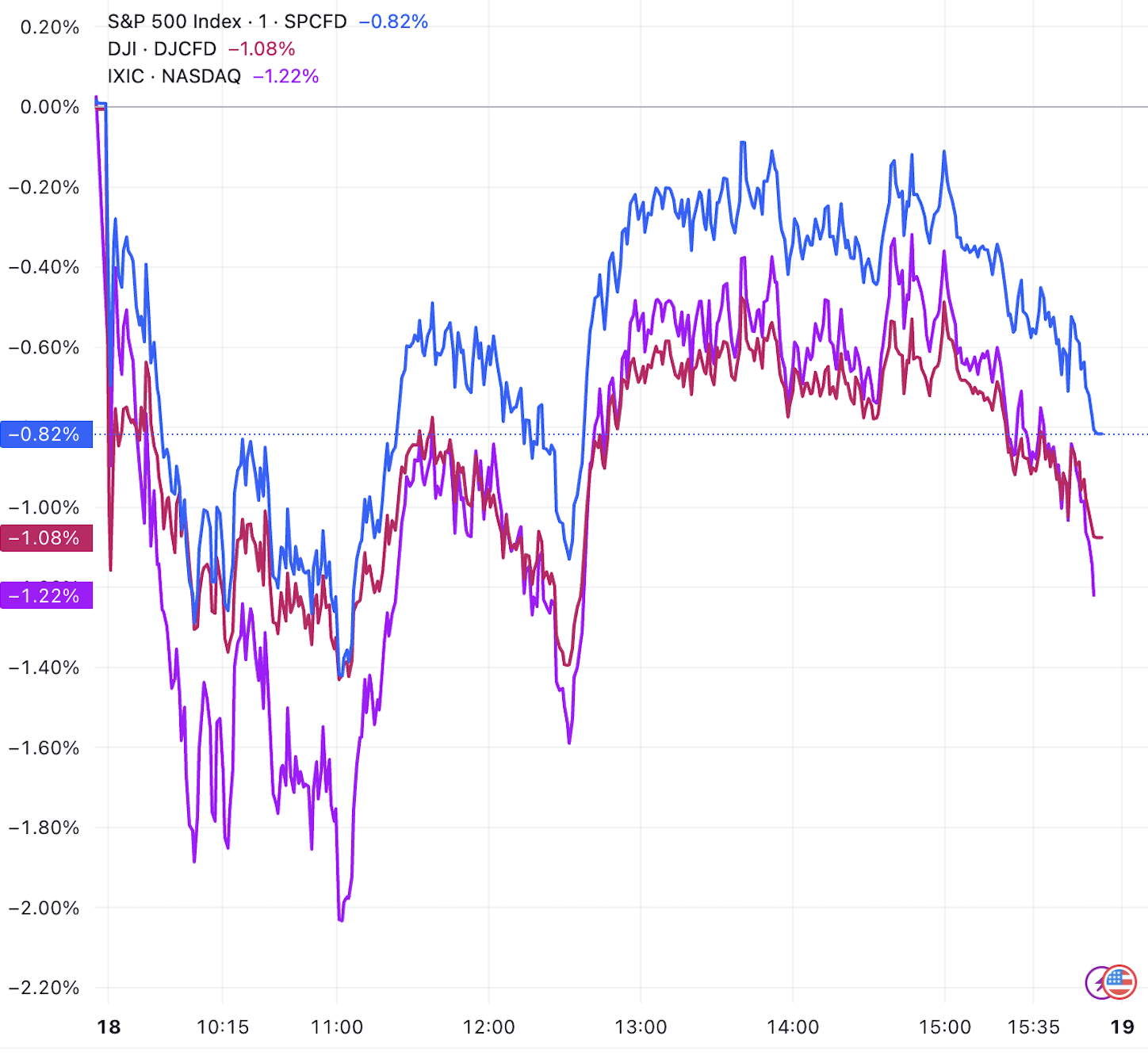Click the 13:00 time axis label
Screen dimensions: 1148x1059
(x=641, y=1027)
